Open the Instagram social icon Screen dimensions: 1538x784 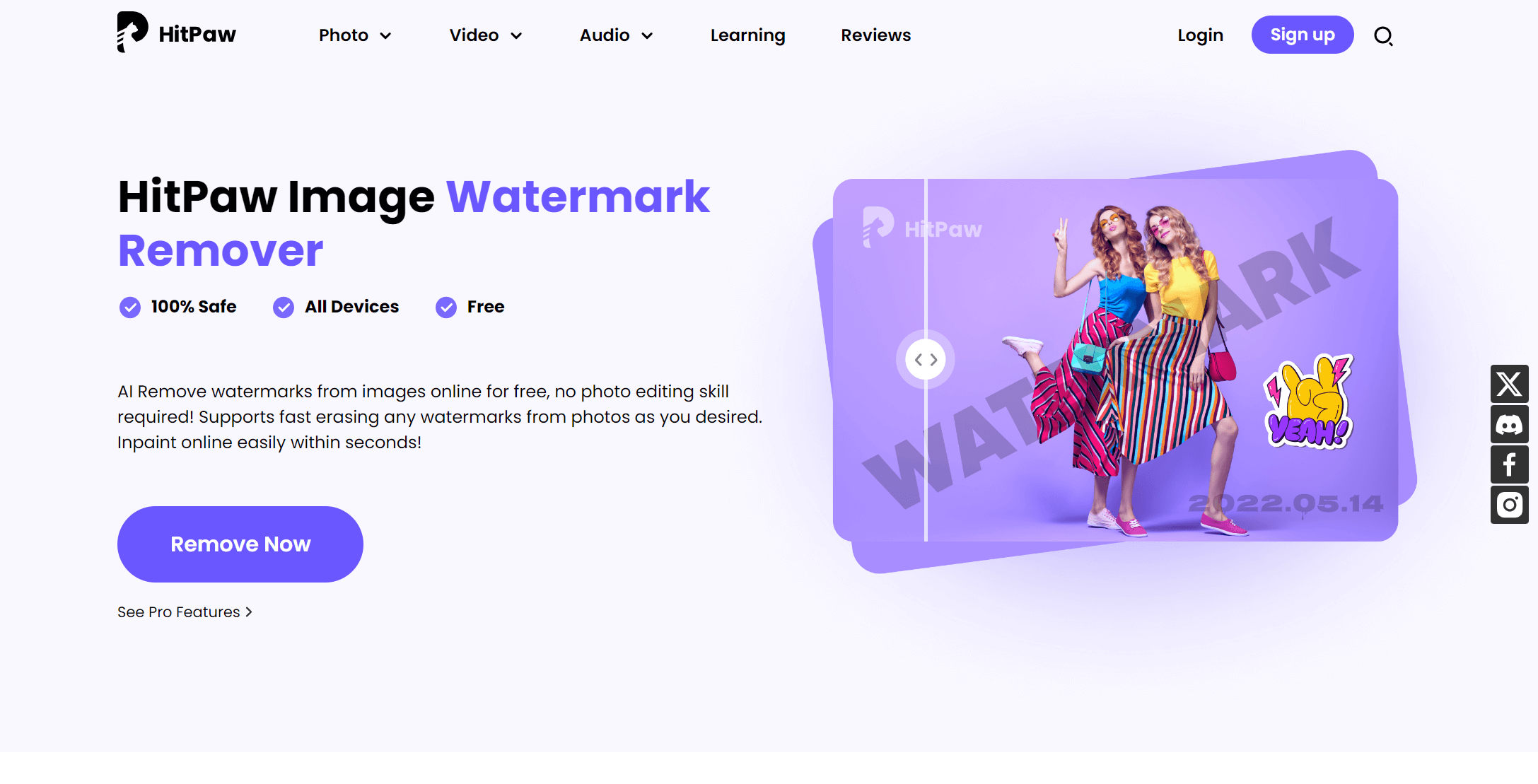tap(1509, 505)
